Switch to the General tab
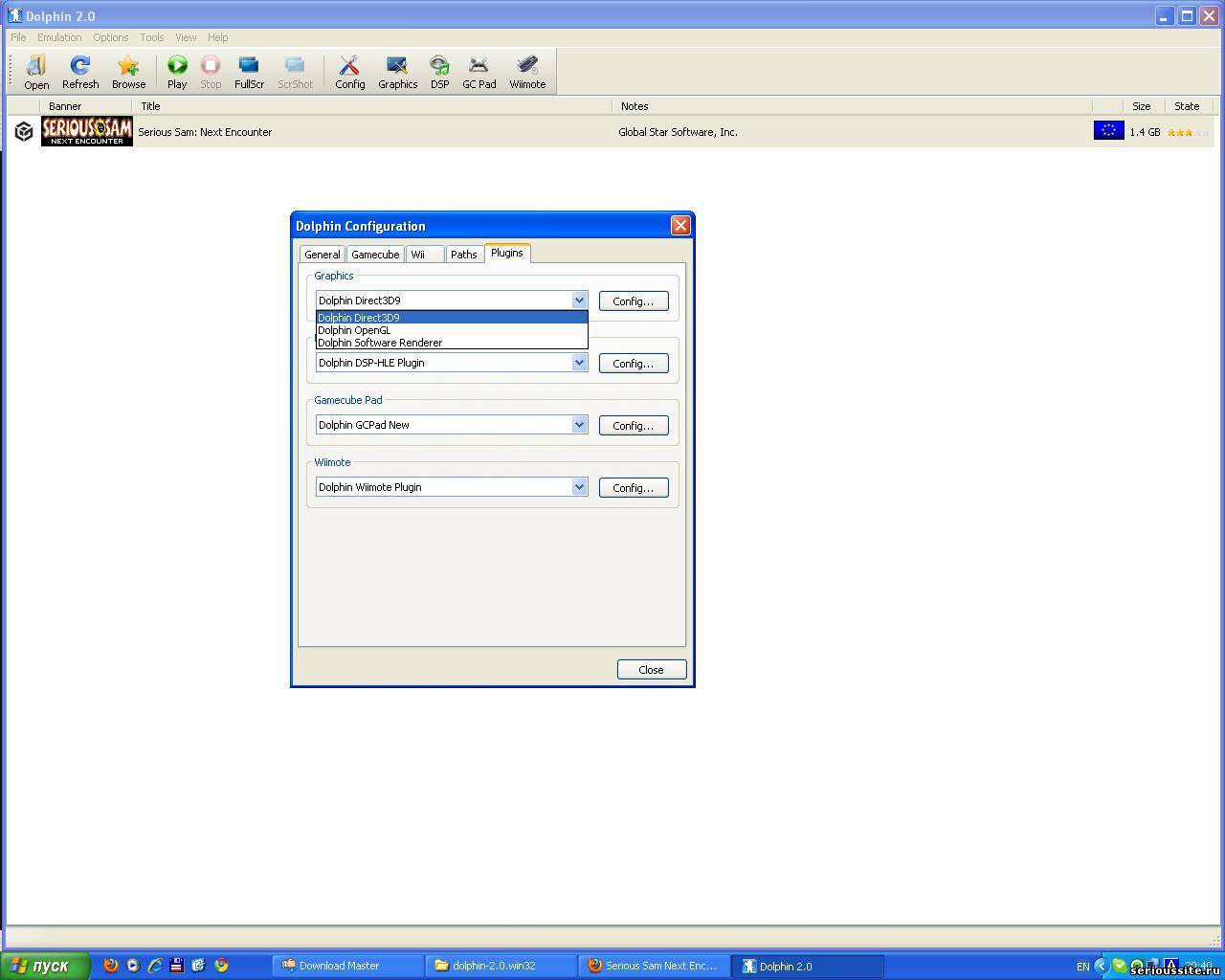 323,255
